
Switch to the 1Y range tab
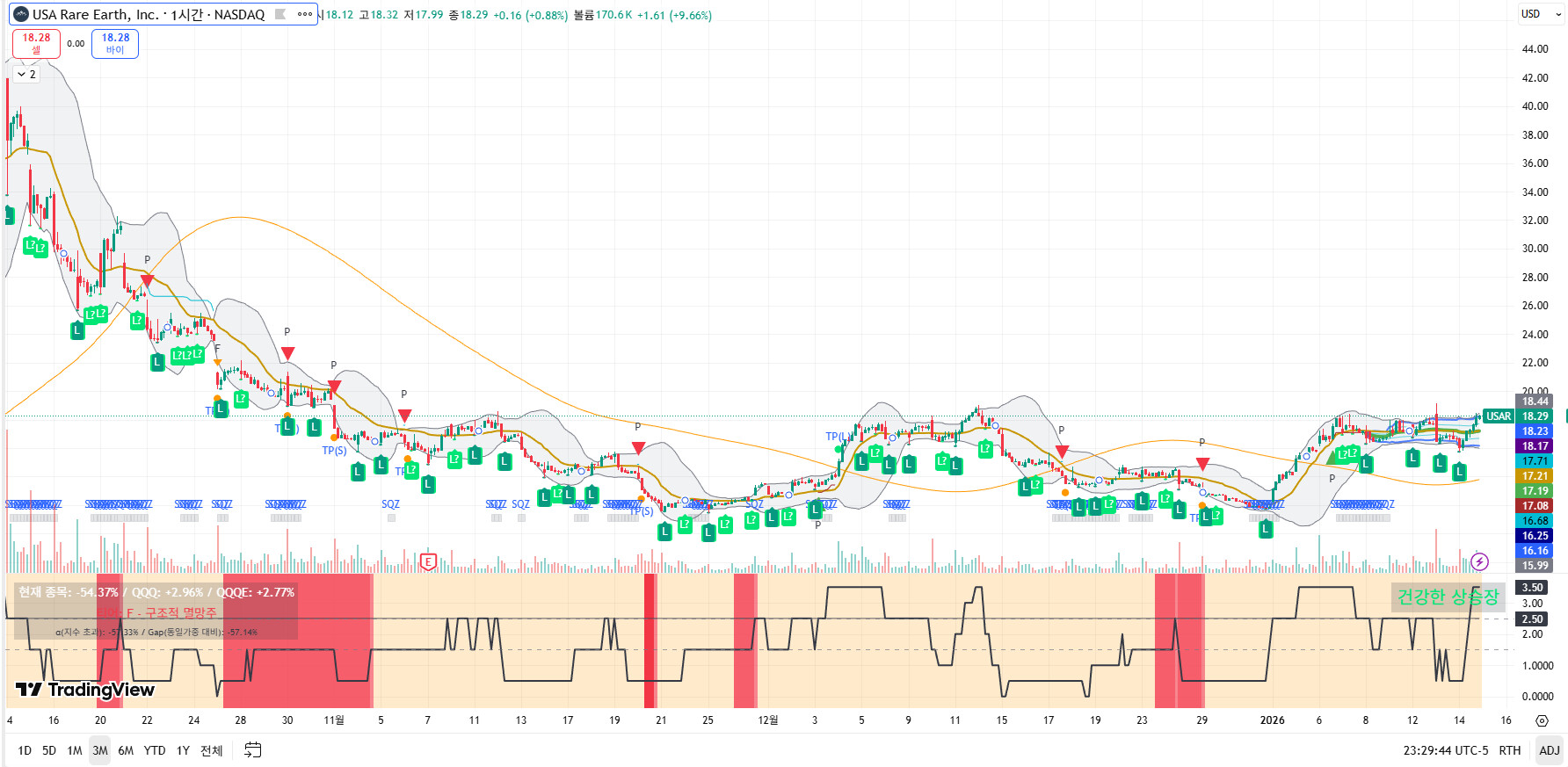tap(183, 750)
